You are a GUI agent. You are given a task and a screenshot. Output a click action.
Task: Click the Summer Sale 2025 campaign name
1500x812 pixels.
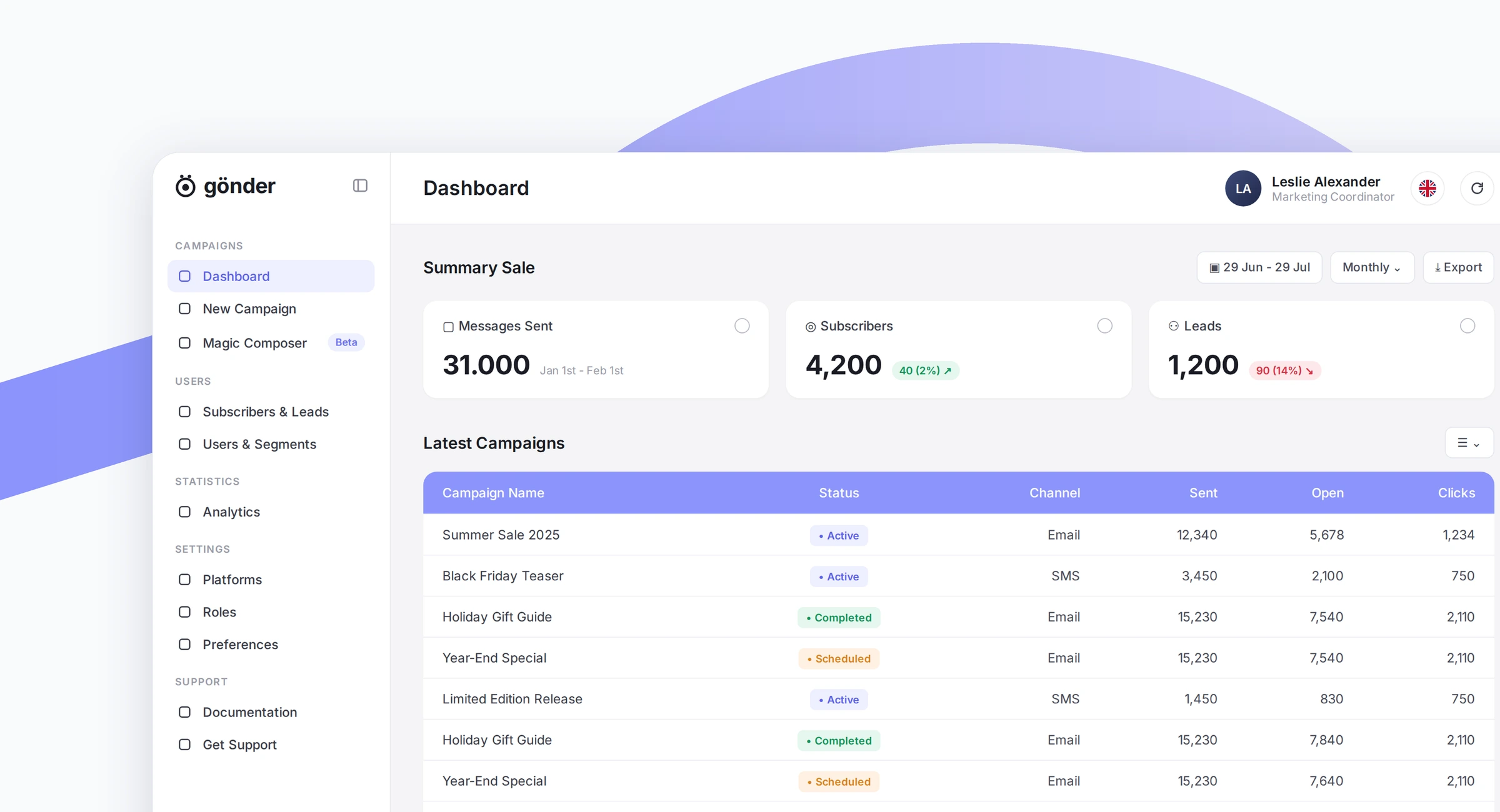tap(501, 535)
